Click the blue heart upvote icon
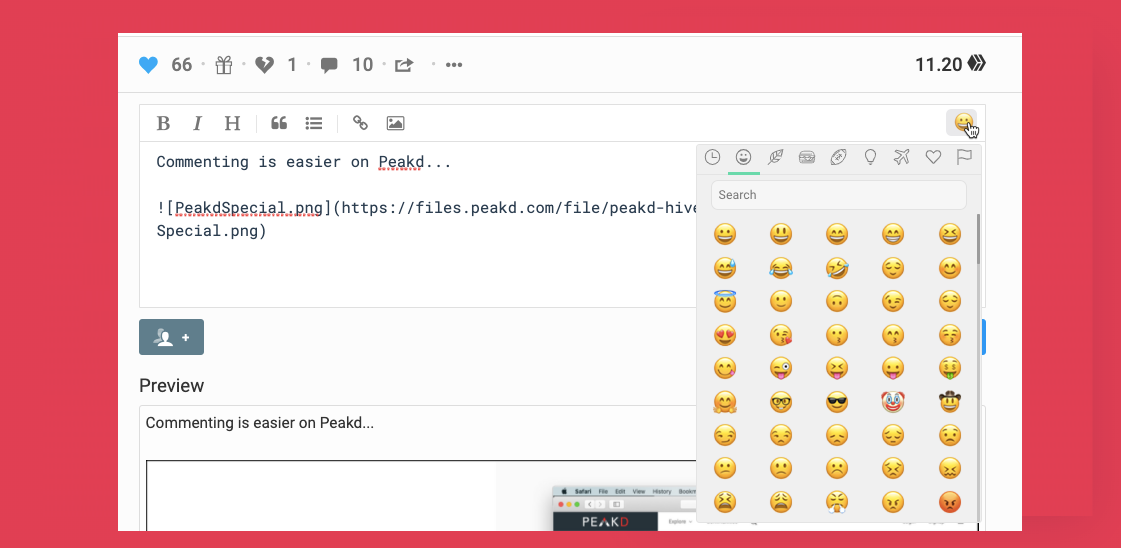 click(x=148, y=65)
